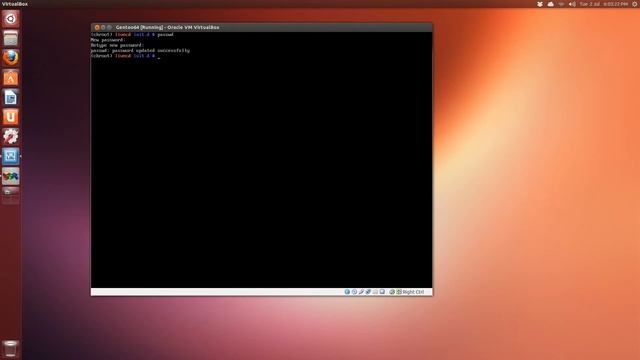
Task: Click the shared folders status icon
Action: pos(375,292)
